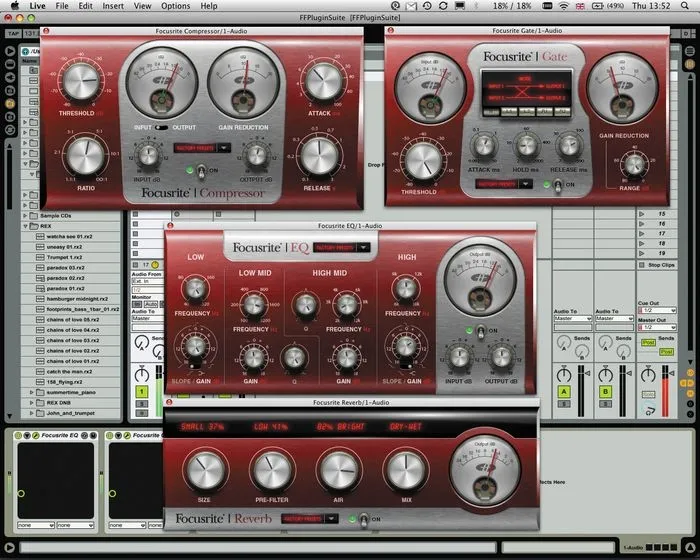
Task: Click the Gate Threshold knob
Action: coord(422,161)
